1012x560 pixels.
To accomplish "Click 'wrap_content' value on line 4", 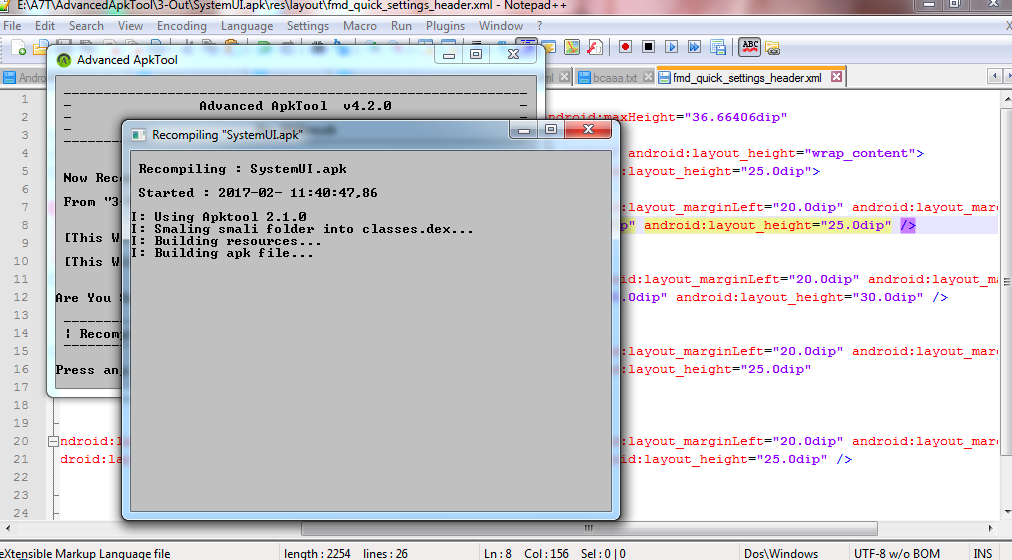I will point(860,154).
